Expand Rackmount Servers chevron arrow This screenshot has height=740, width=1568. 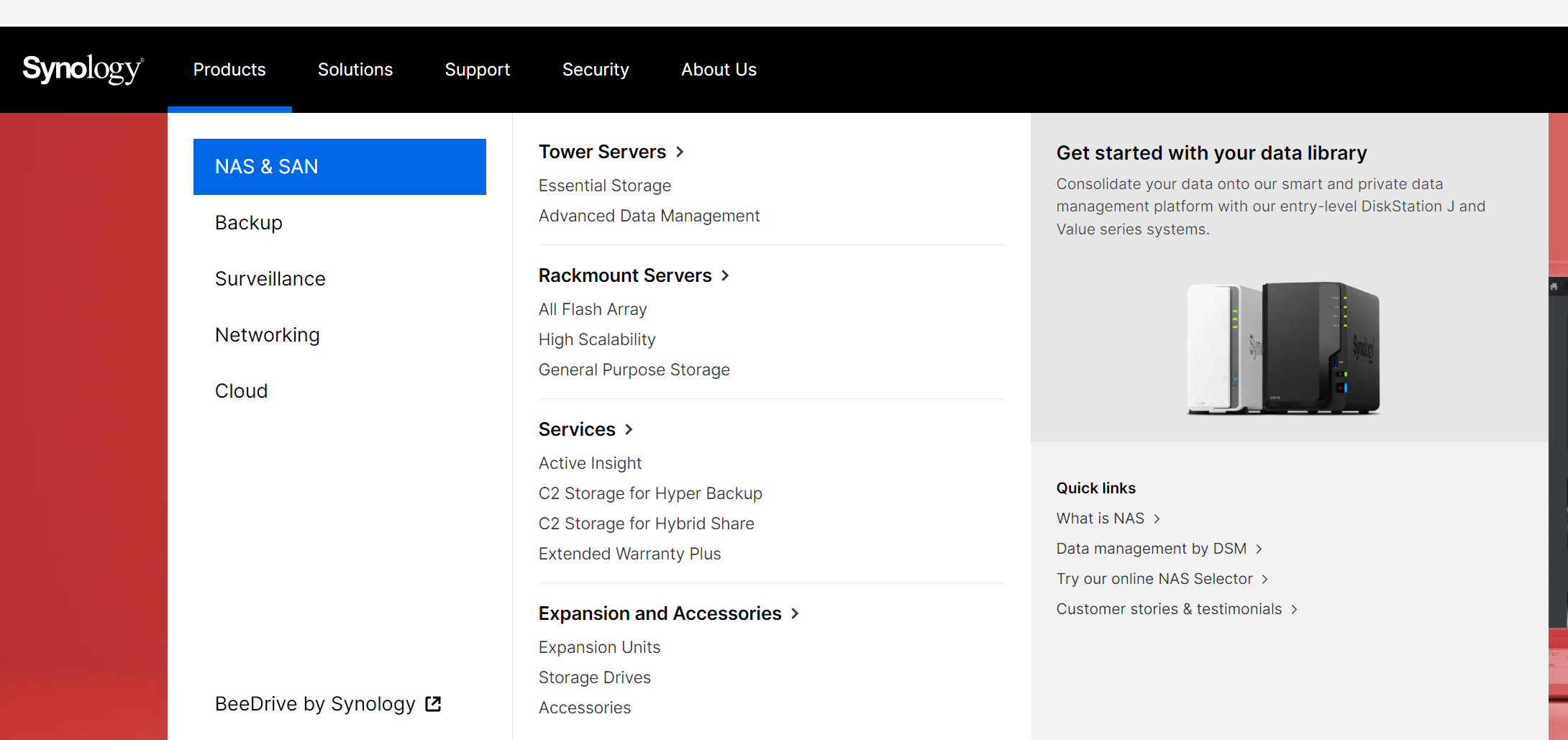click(725, 275)
